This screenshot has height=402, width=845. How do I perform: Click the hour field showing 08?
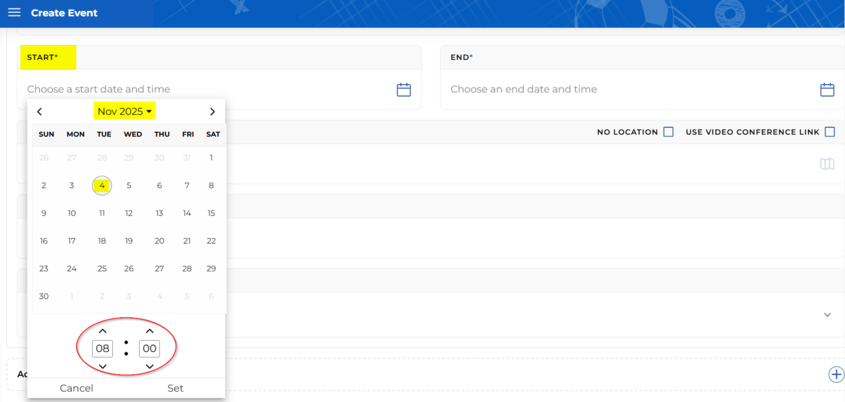coord(102,349)
